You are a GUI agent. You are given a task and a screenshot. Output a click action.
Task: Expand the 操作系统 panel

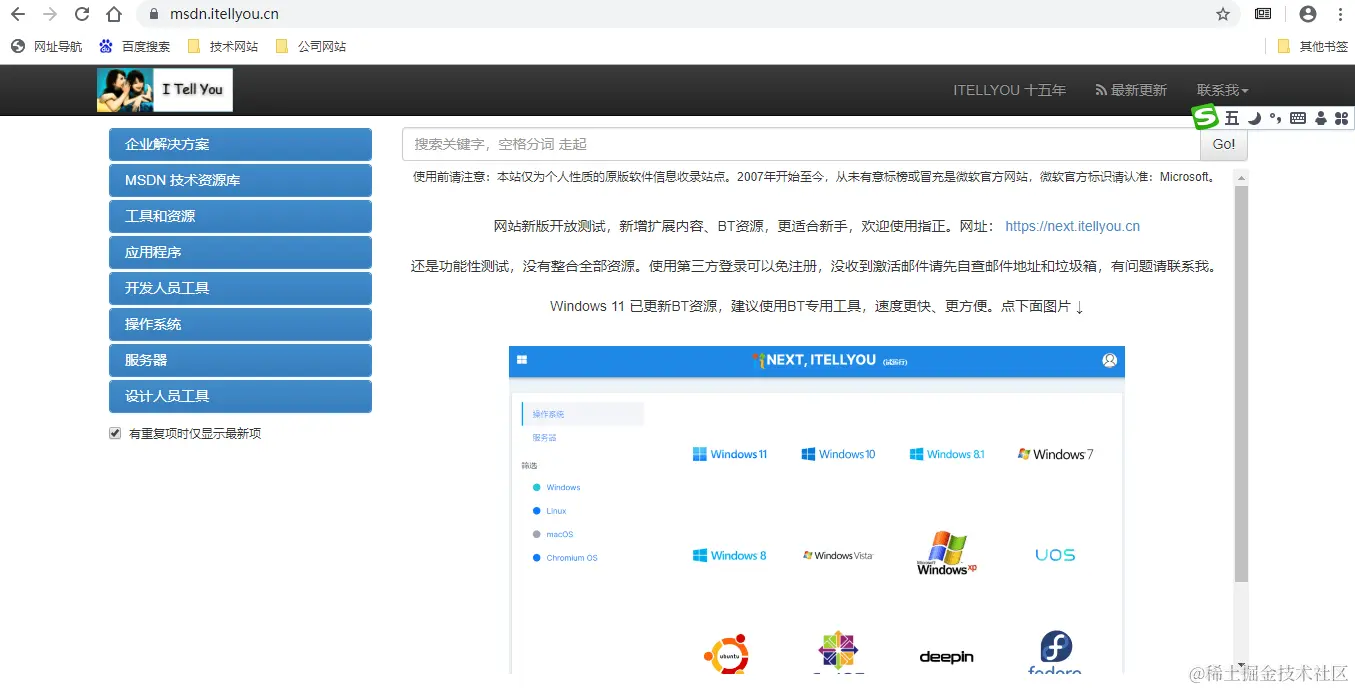240,324
